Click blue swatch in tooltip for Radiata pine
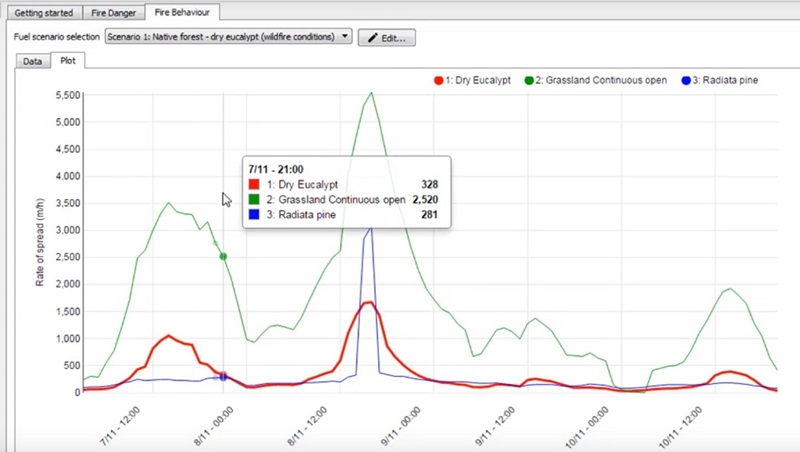The width and height of the screenshot is (800, 452). [x=254, y=215]
